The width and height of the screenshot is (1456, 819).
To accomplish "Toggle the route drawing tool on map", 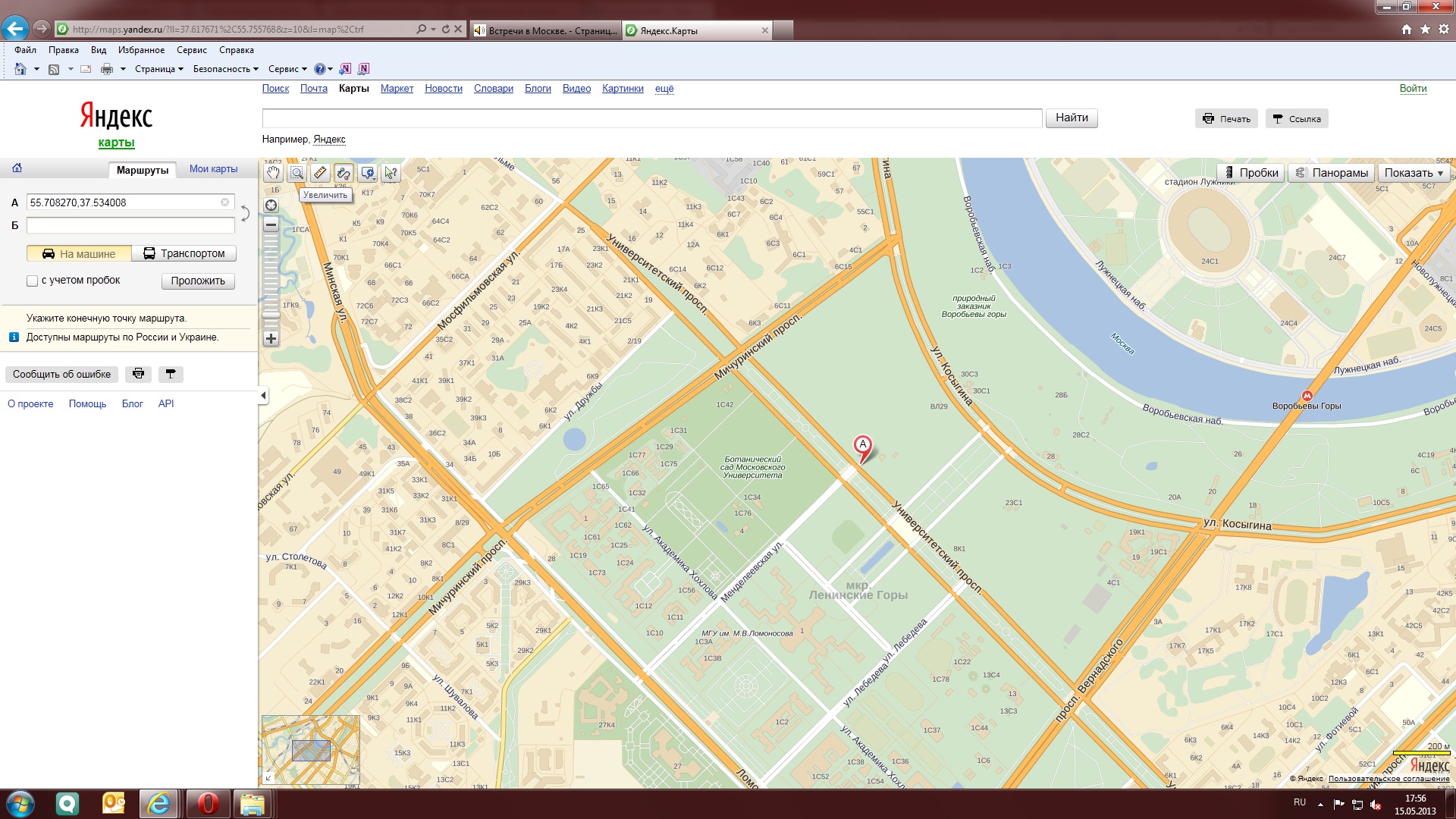I will coord(344,173).
